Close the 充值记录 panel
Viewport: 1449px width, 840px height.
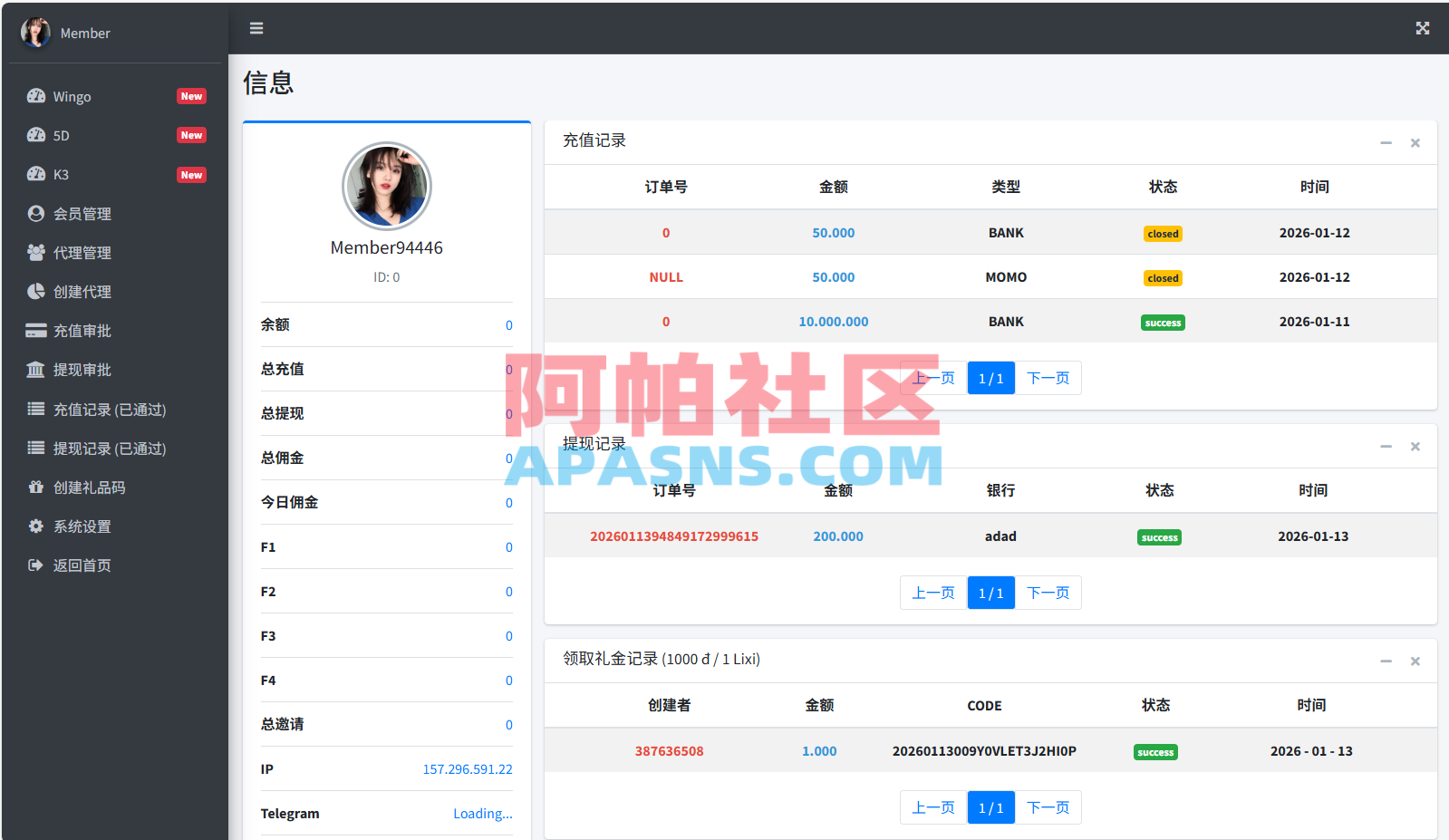click(1415, 143)
